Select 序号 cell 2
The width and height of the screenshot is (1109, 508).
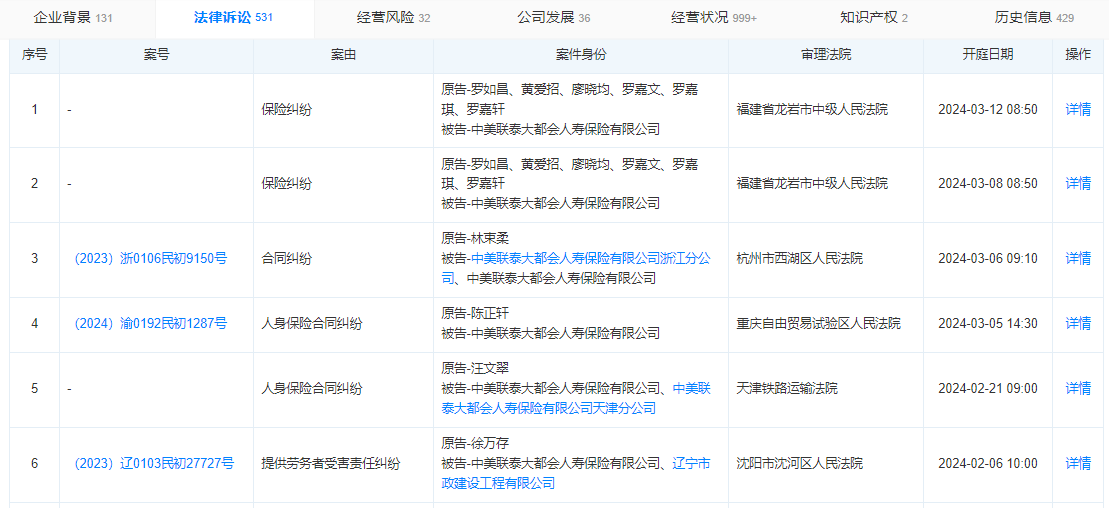34,184
